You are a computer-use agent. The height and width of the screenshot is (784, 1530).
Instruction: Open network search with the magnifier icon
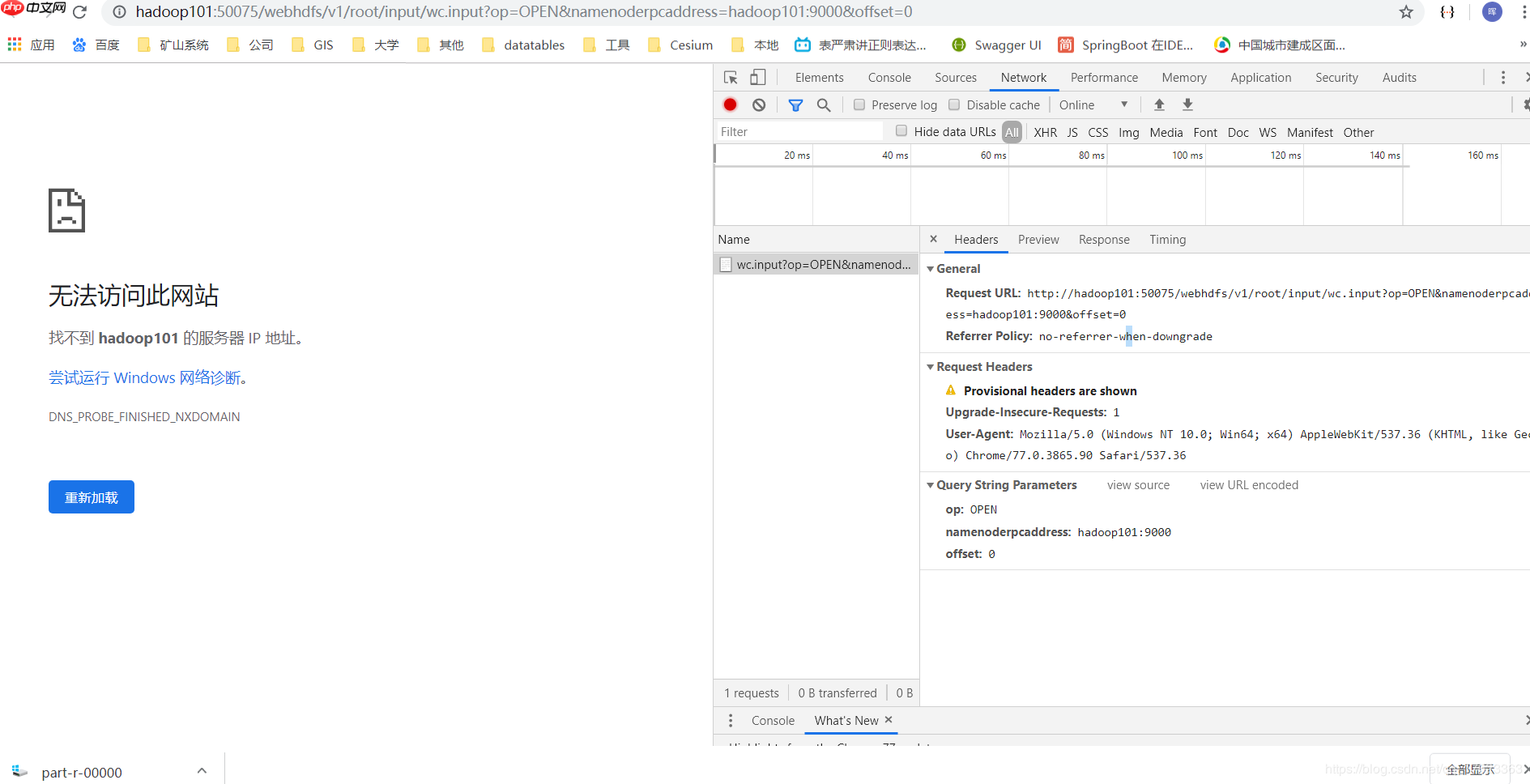click(824, 104)
